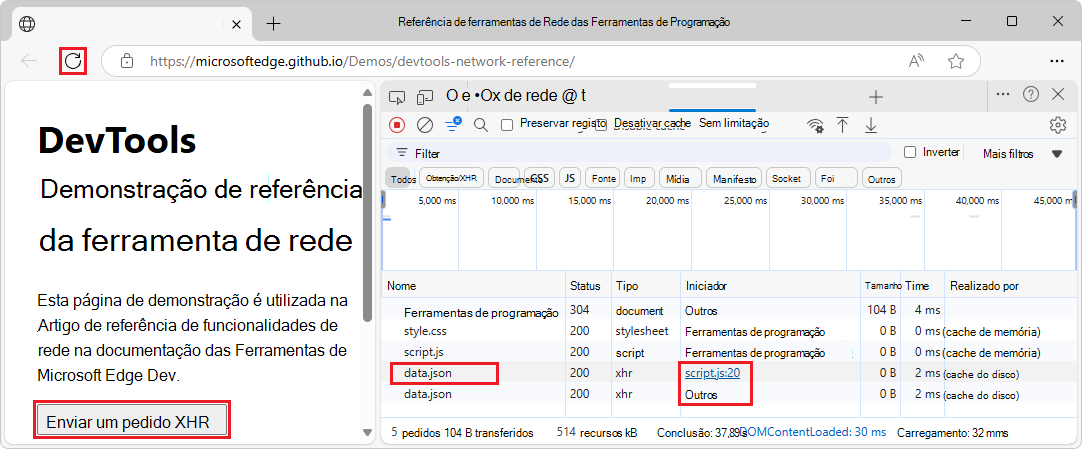
Task: Filter requests by Manifesto type
Action: 734,179
